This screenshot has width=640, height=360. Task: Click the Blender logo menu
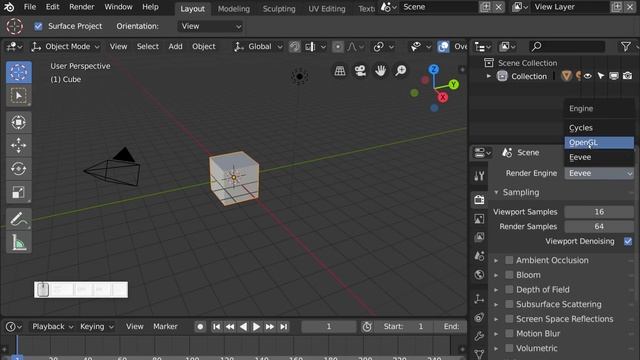tap(9, 7)
